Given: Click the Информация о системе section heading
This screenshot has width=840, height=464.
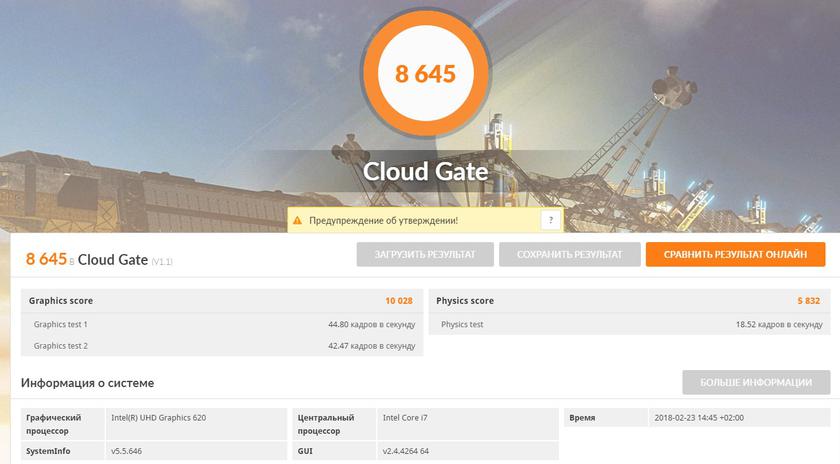Looking at the screenshot, I should point(88,383).
